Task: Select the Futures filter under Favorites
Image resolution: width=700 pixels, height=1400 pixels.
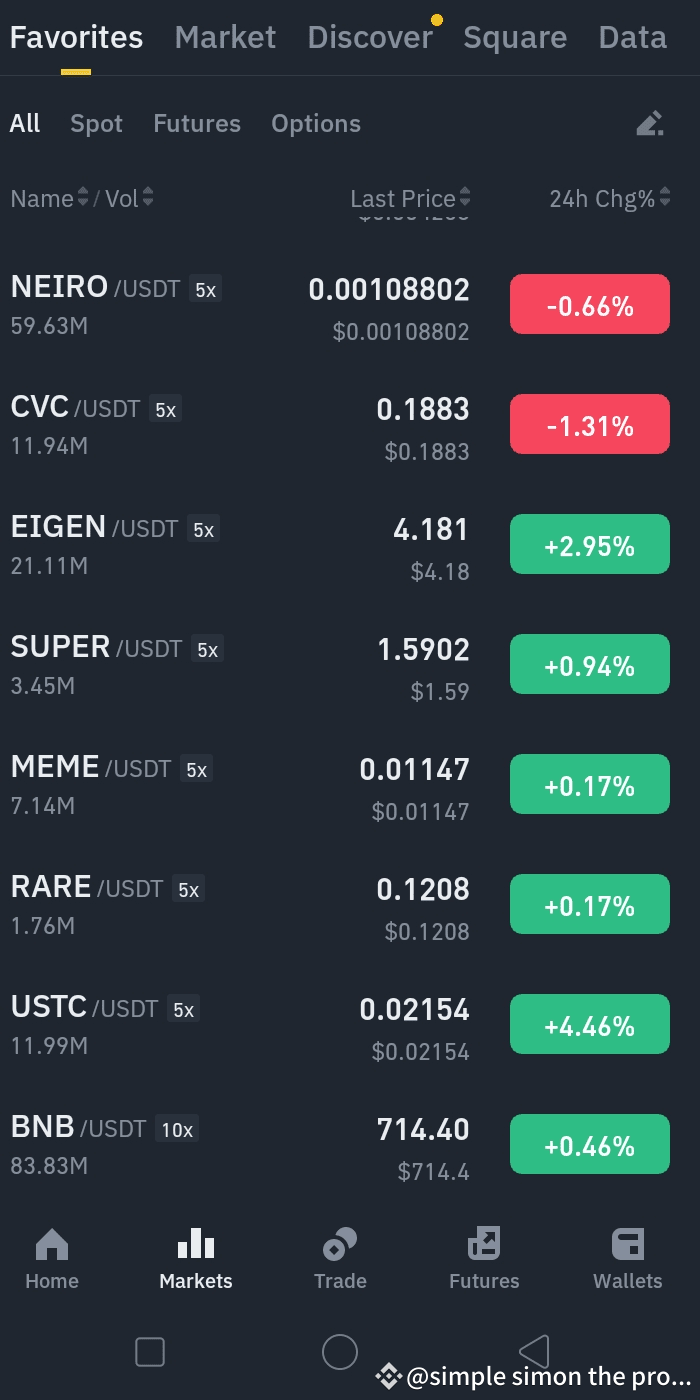Action: coord(197,124)
